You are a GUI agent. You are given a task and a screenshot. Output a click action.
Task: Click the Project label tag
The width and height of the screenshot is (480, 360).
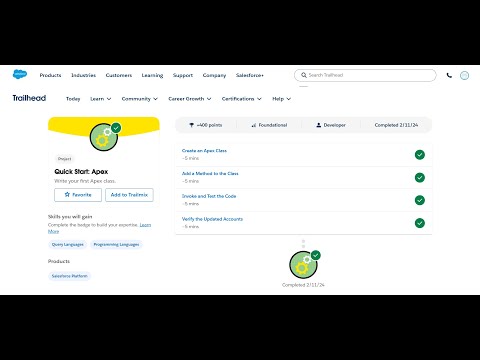tap(65, 159)
